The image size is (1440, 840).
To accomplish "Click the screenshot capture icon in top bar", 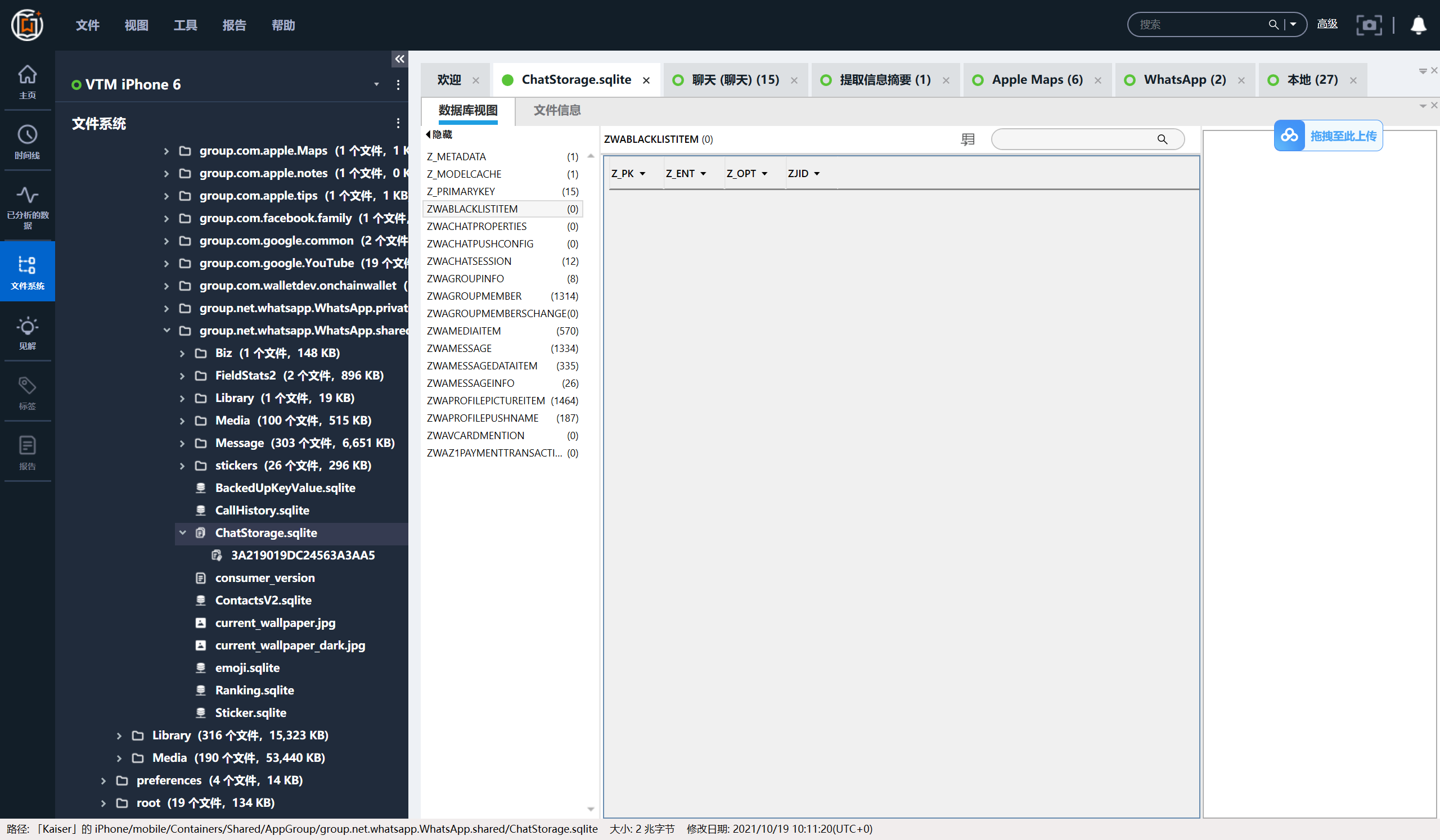I will [x=1369, y=25].
